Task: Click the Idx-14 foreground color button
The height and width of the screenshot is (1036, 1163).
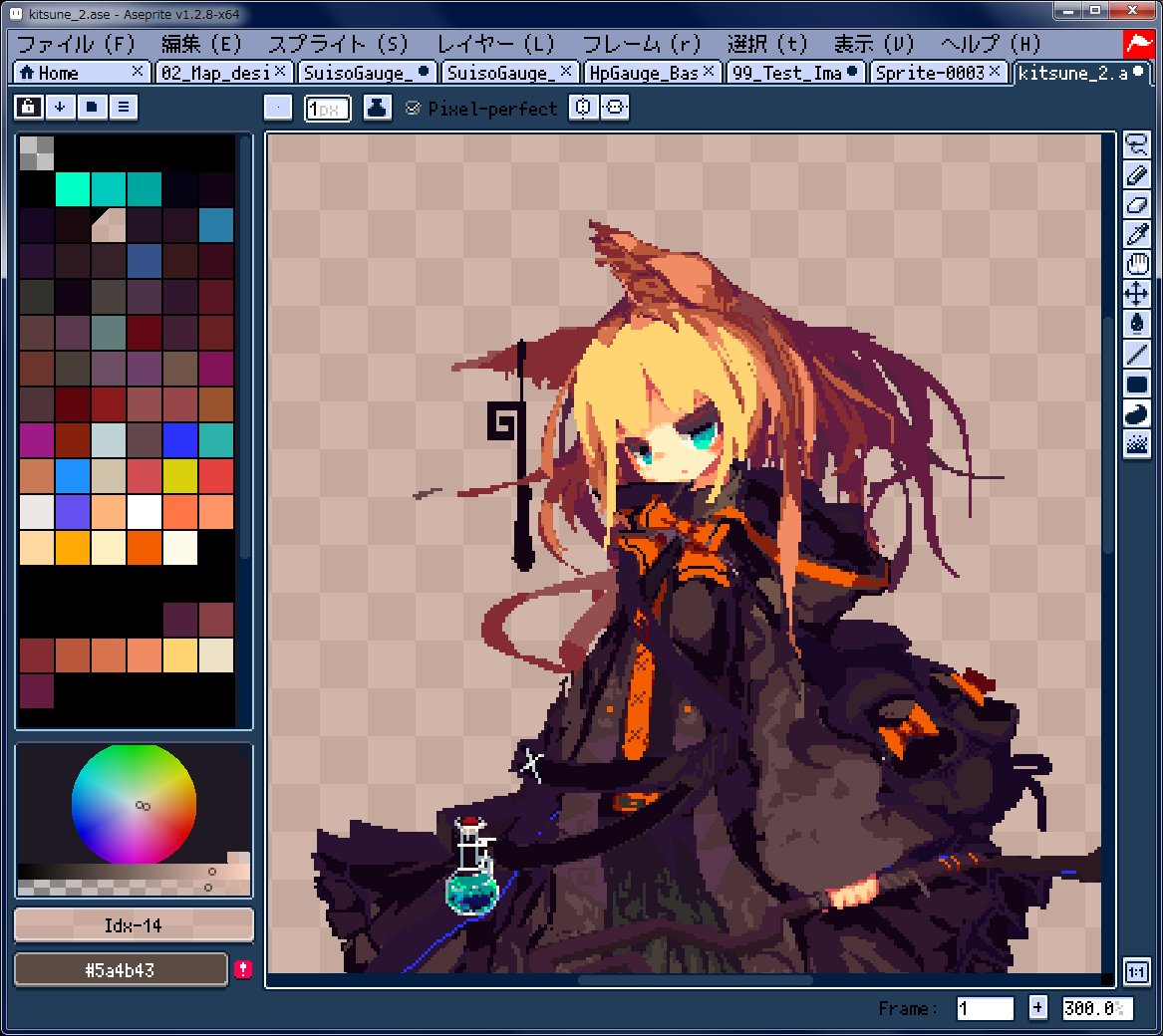Action: click(134, 925)
